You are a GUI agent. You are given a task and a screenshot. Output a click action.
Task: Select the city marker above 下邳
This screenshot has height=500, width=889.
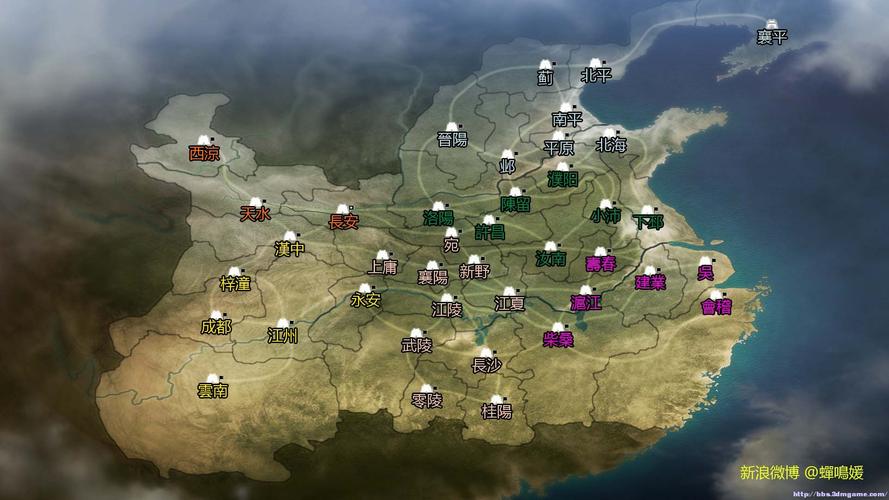click(647, 210)
